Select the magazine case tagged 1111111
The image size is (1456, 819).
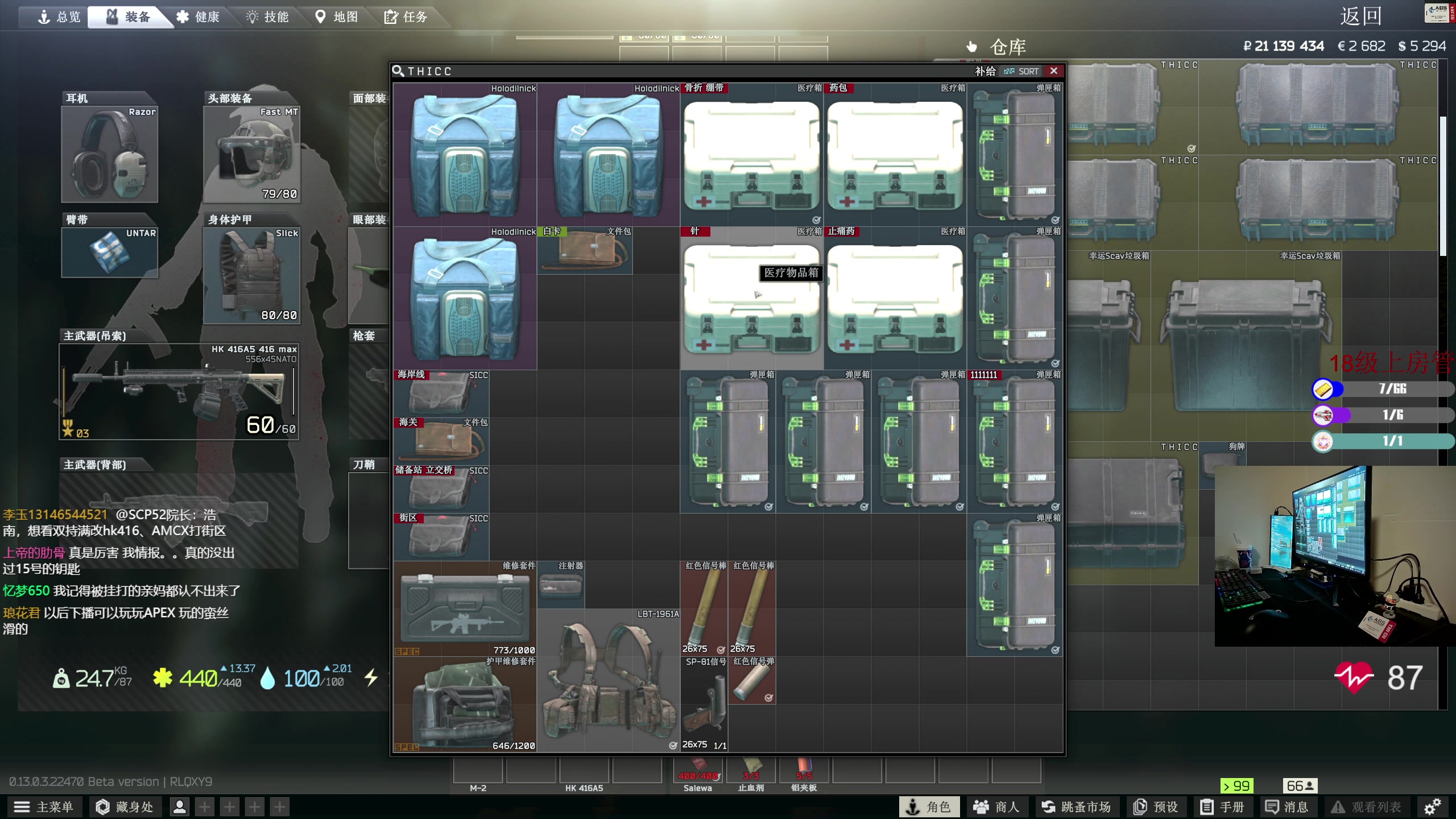(x=1015, y=441)
